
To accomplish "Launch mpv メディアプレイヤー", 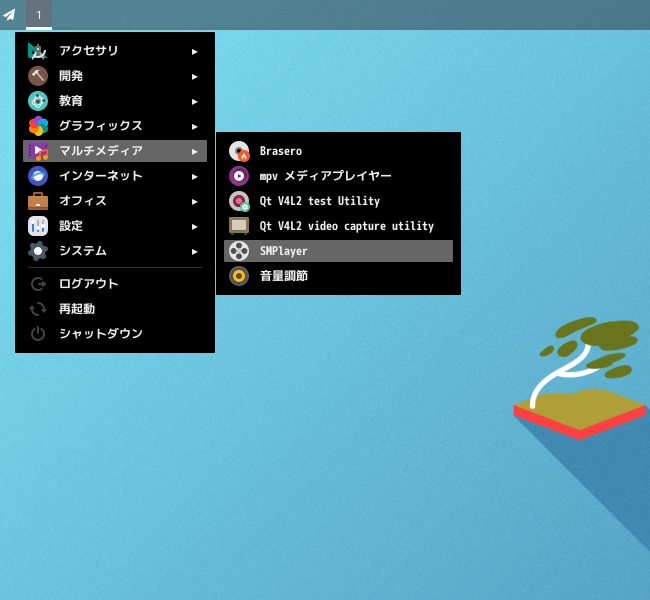I will tap(338, 176).
